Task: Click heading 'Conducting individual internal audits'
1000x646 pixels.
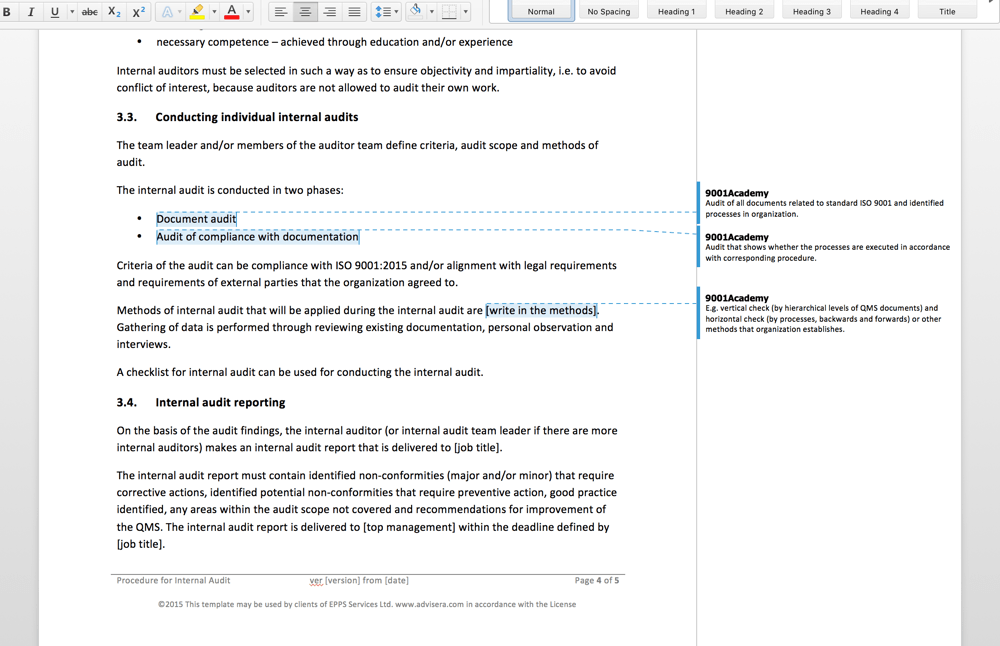Action: click(256, 117)
